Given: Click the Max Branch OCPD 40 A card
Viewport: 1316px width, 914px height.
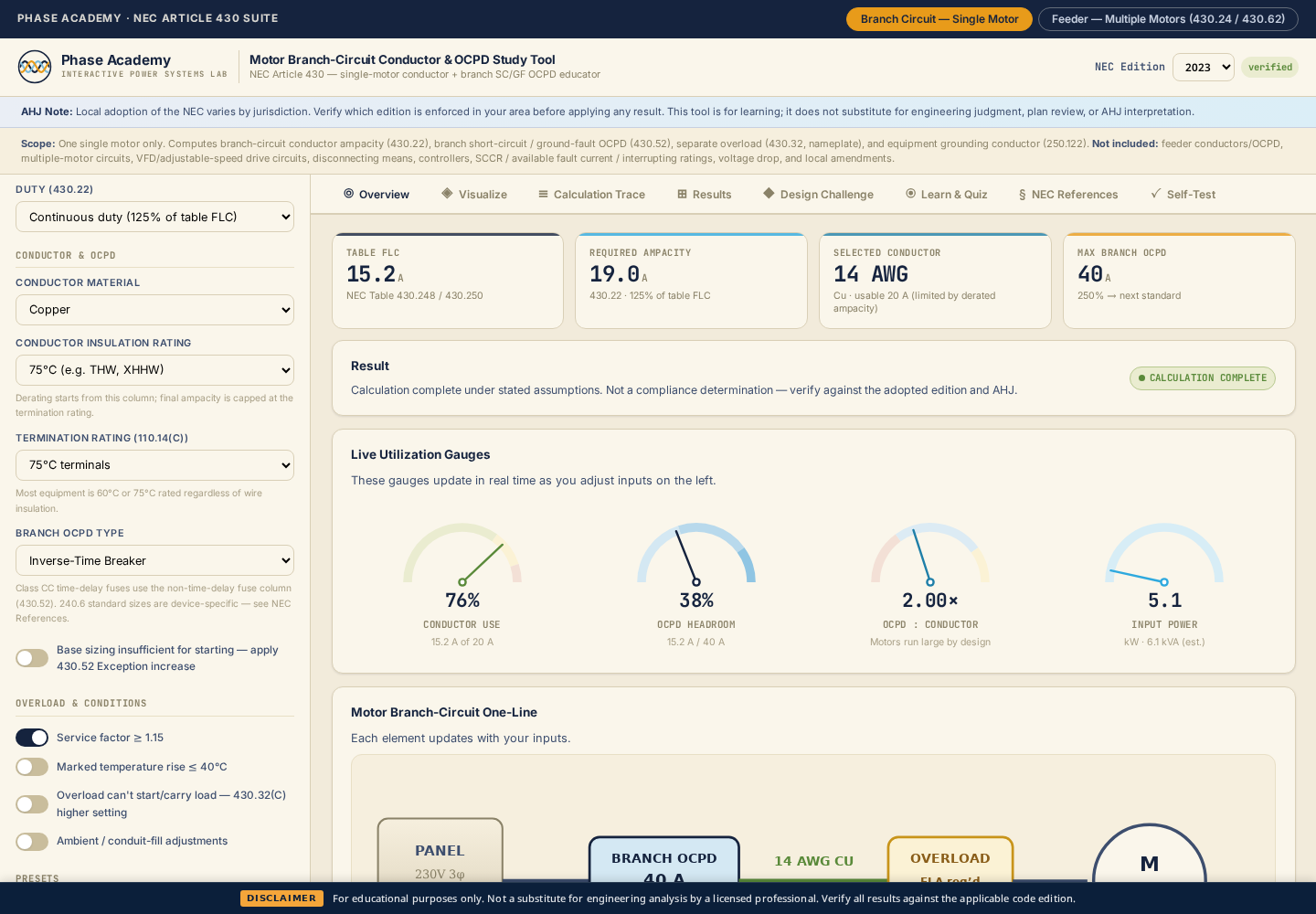Looking at the screenshot, I should (1179, 281).
